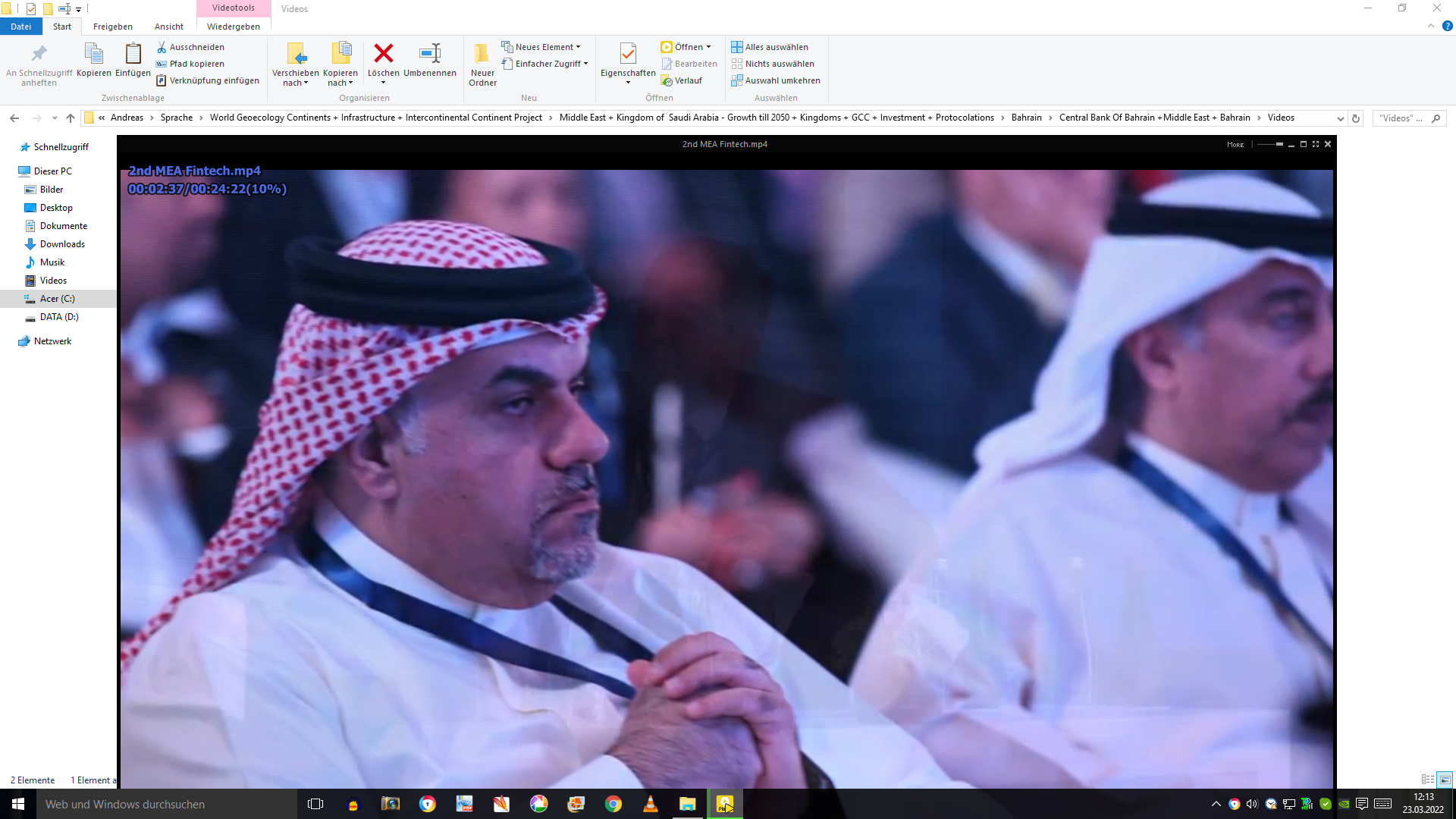Click the help question mark icon

click(x=1448, y=26)
